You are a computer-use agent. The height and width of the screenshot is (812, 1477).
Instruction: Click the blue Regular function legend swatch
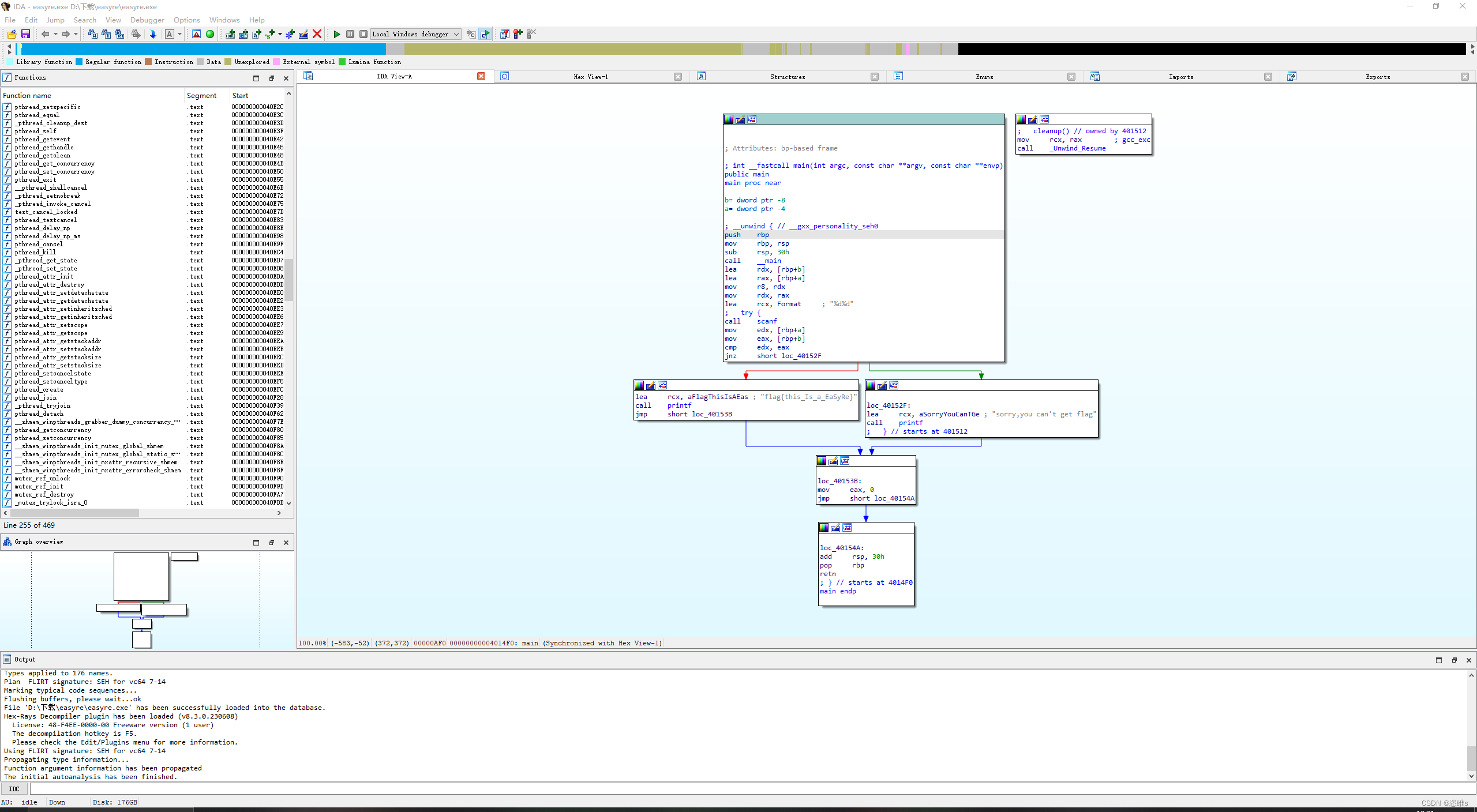[x=79, y=62]
